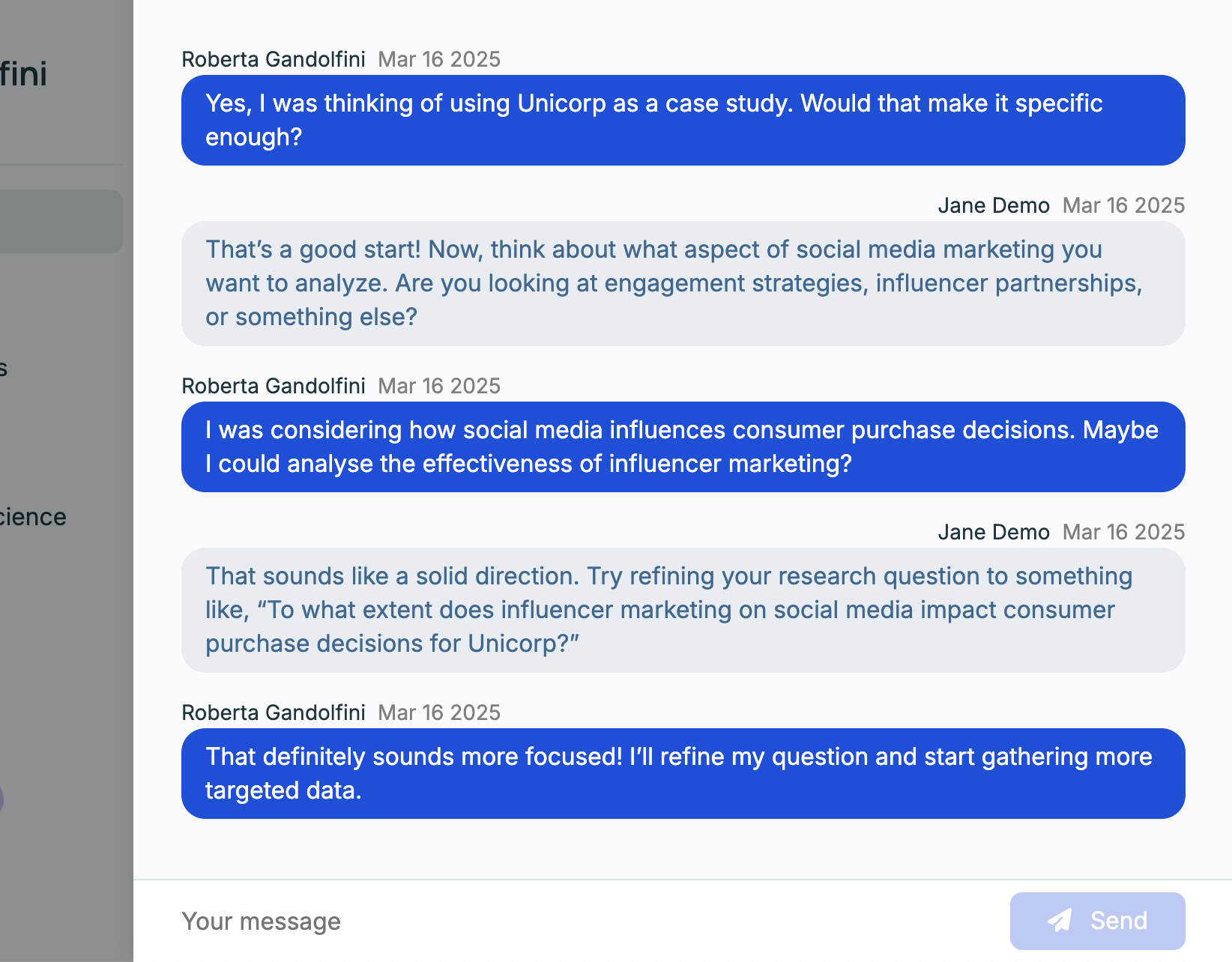Click the paper plane send icon
1232x962 pixels.
[x=1060, y=921]
